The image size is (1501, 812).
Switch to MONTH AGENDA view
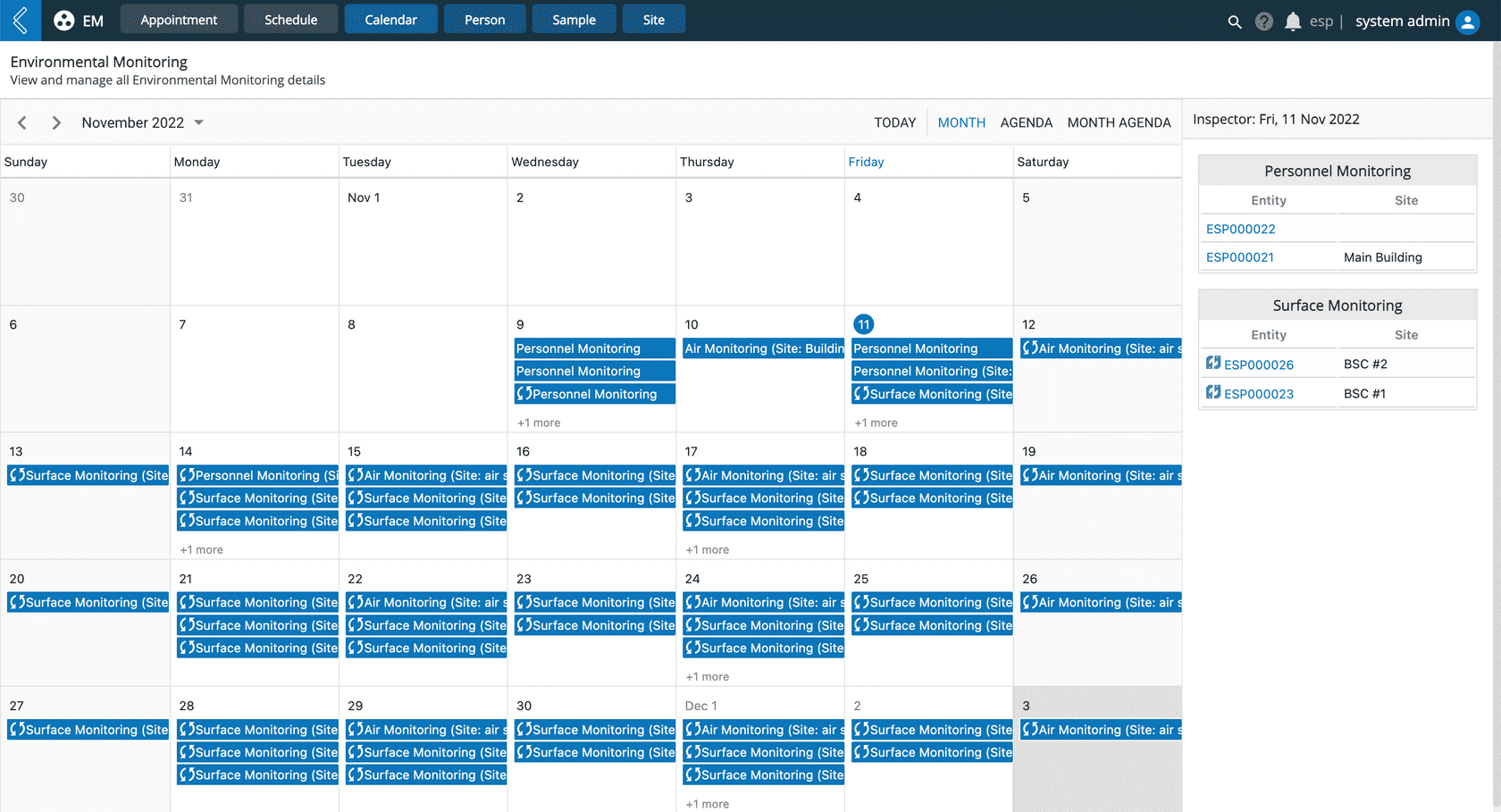coord(1119,122)
